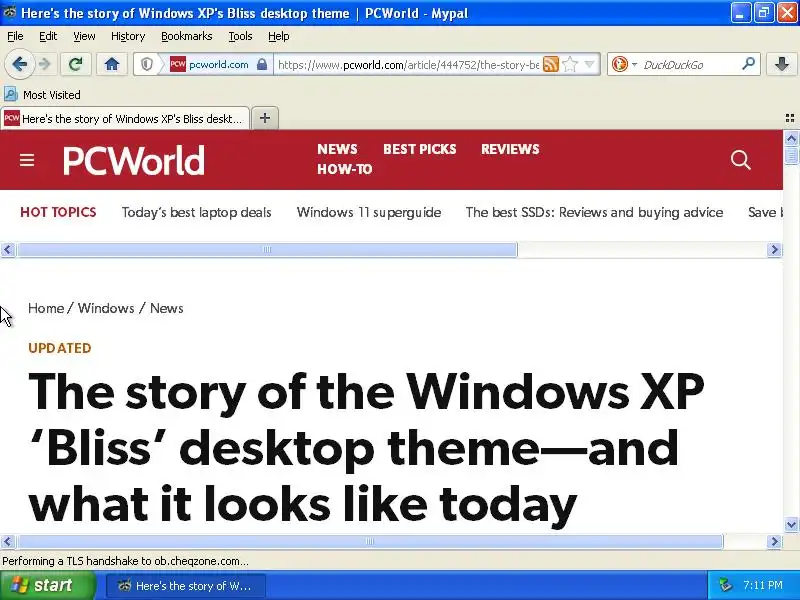The width and height of the screenshot is (800, 600).
Task: Click the hot topics horizontal scrollbar thumb
Action: click(x=267, y=249)
